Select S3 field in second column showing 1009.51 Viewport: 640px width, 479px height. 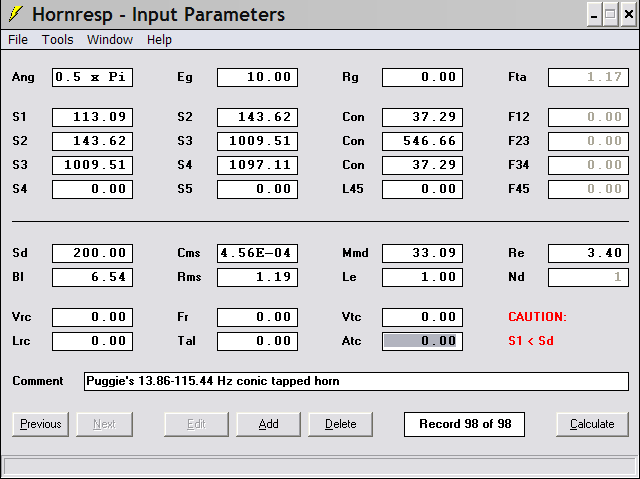pos(258,141)
